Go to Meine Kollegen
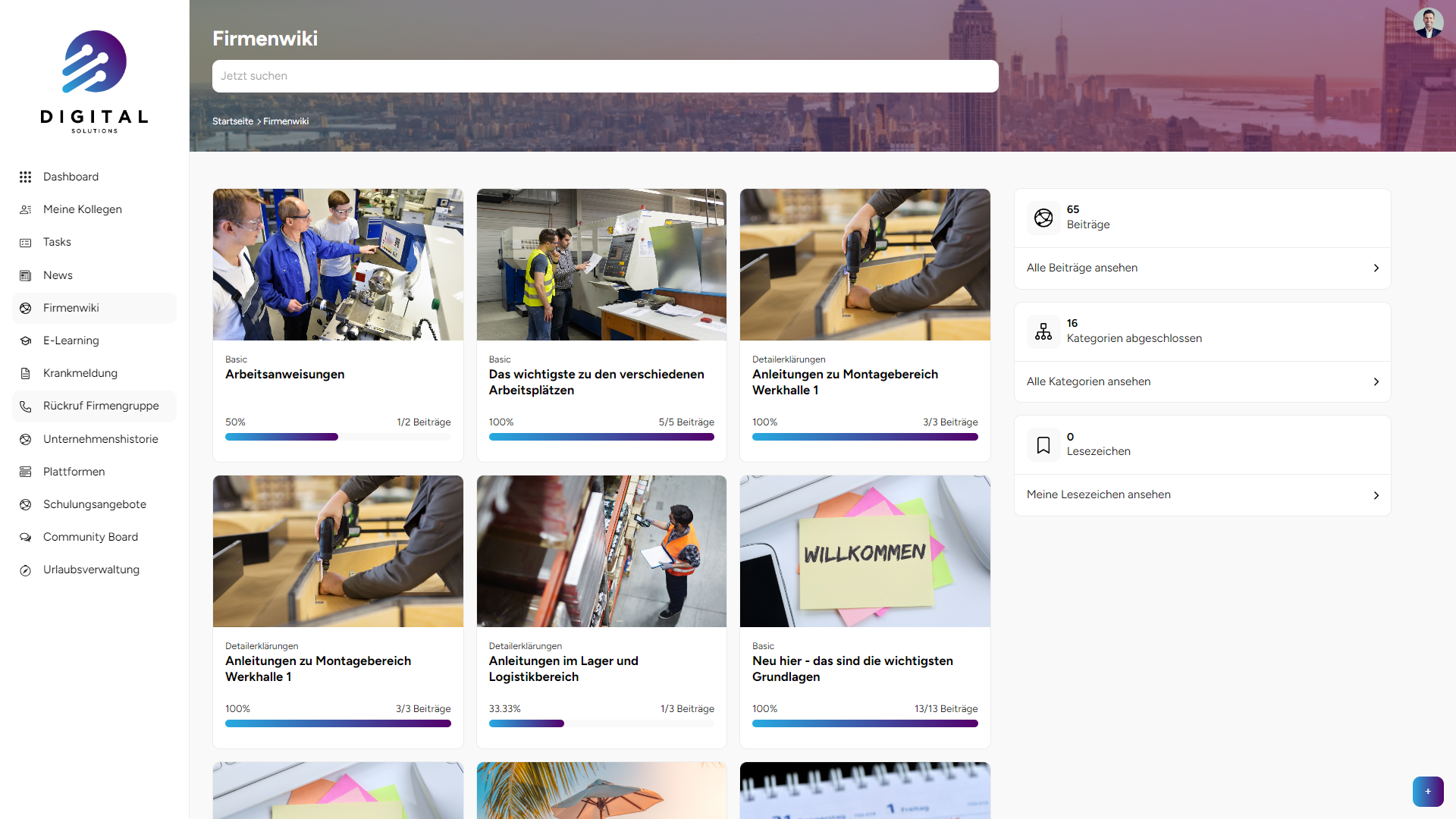This screenshot has width=1456, height=819. click(94, 209)
